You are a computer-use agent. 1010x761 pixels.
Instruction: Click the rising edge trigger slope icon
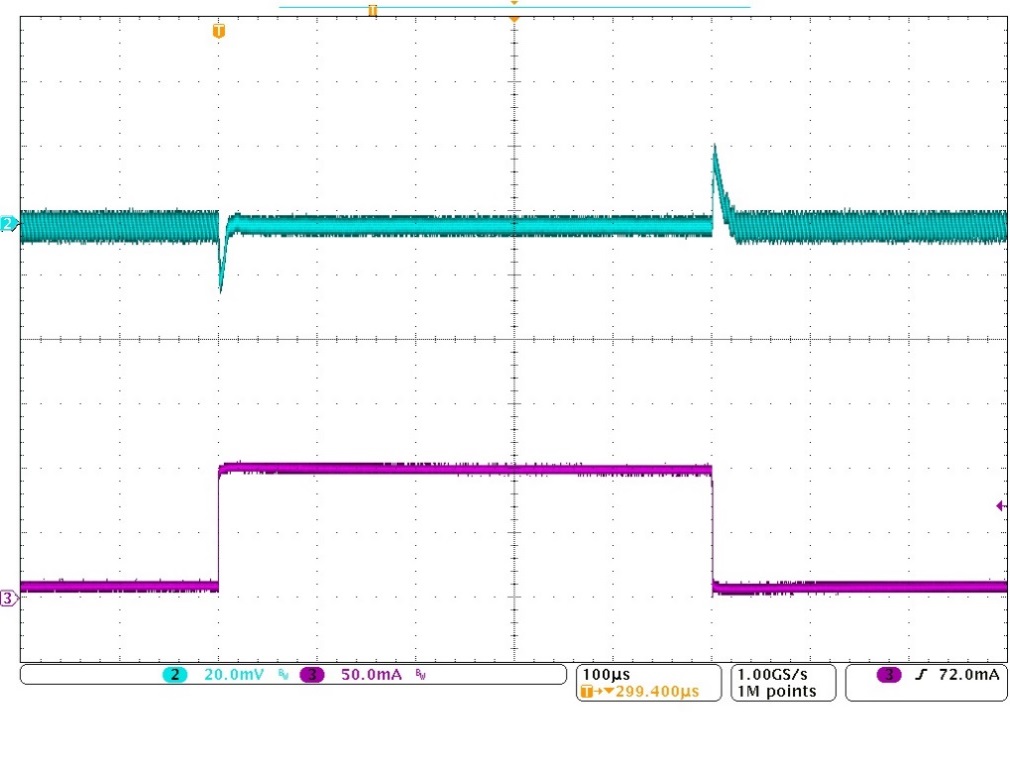[921, 676]
